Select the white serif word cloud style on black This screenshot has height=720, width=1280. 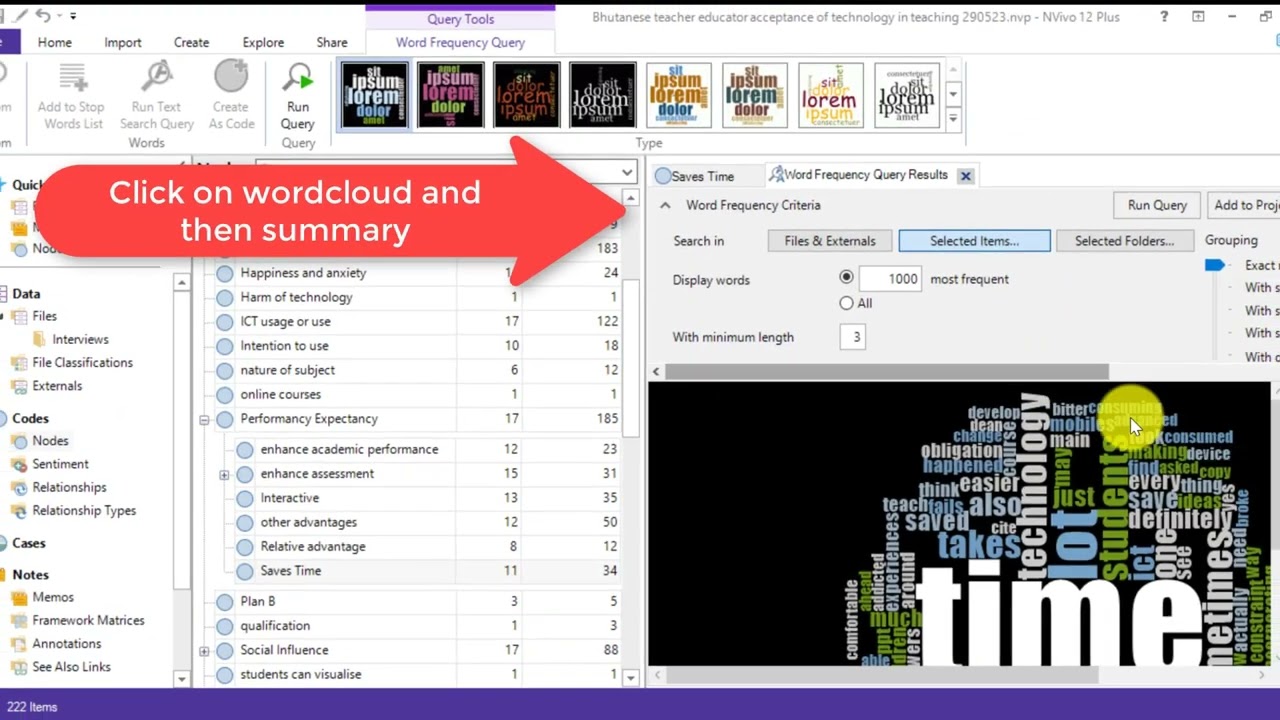(603, 95)
